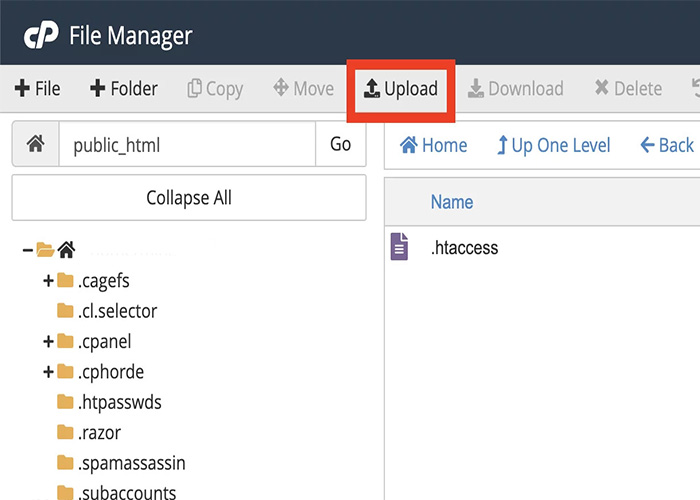Collapse the root home folder with minus

click(28, 250)
